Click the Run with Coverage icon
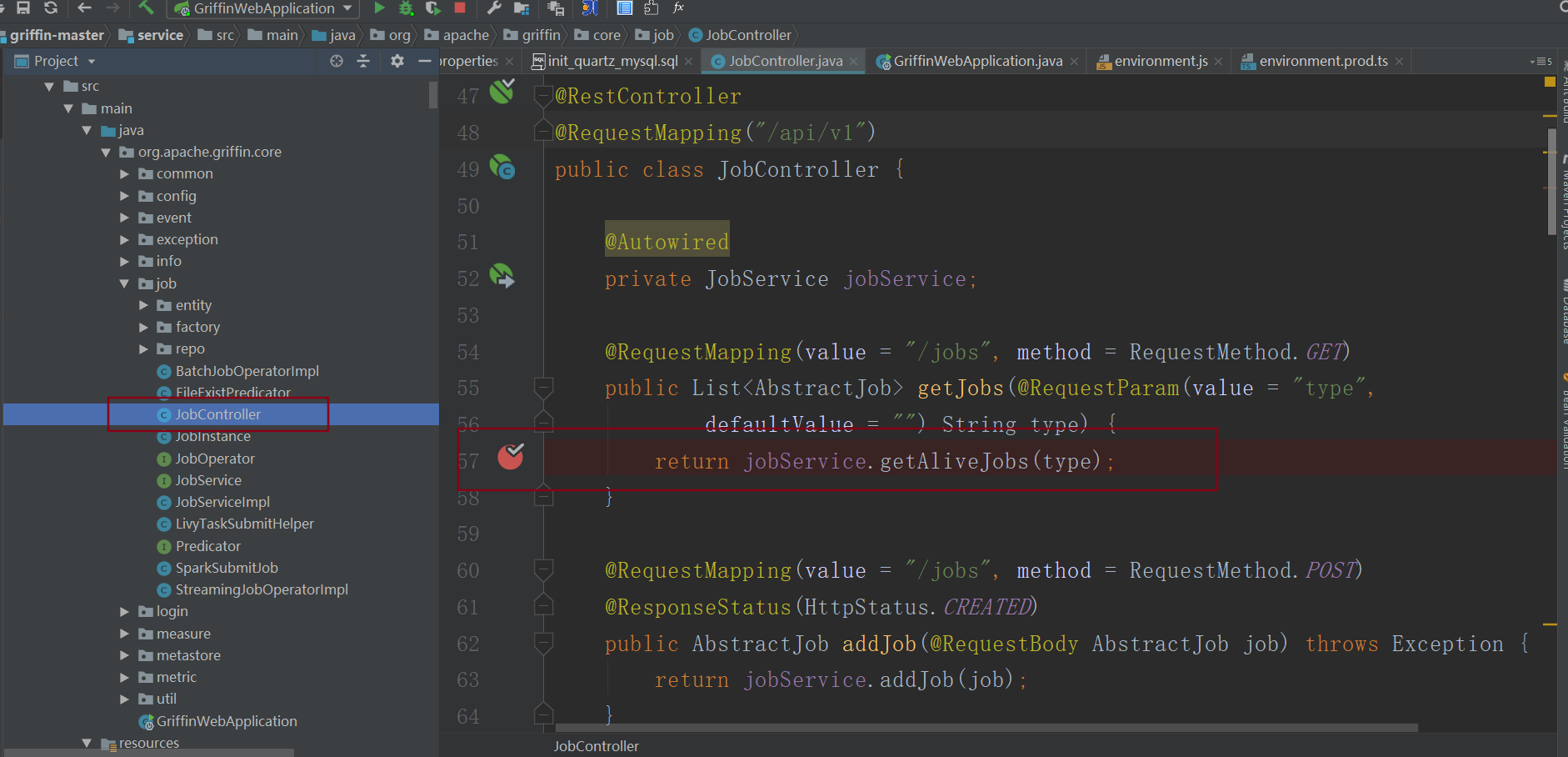 click(432, 8)
